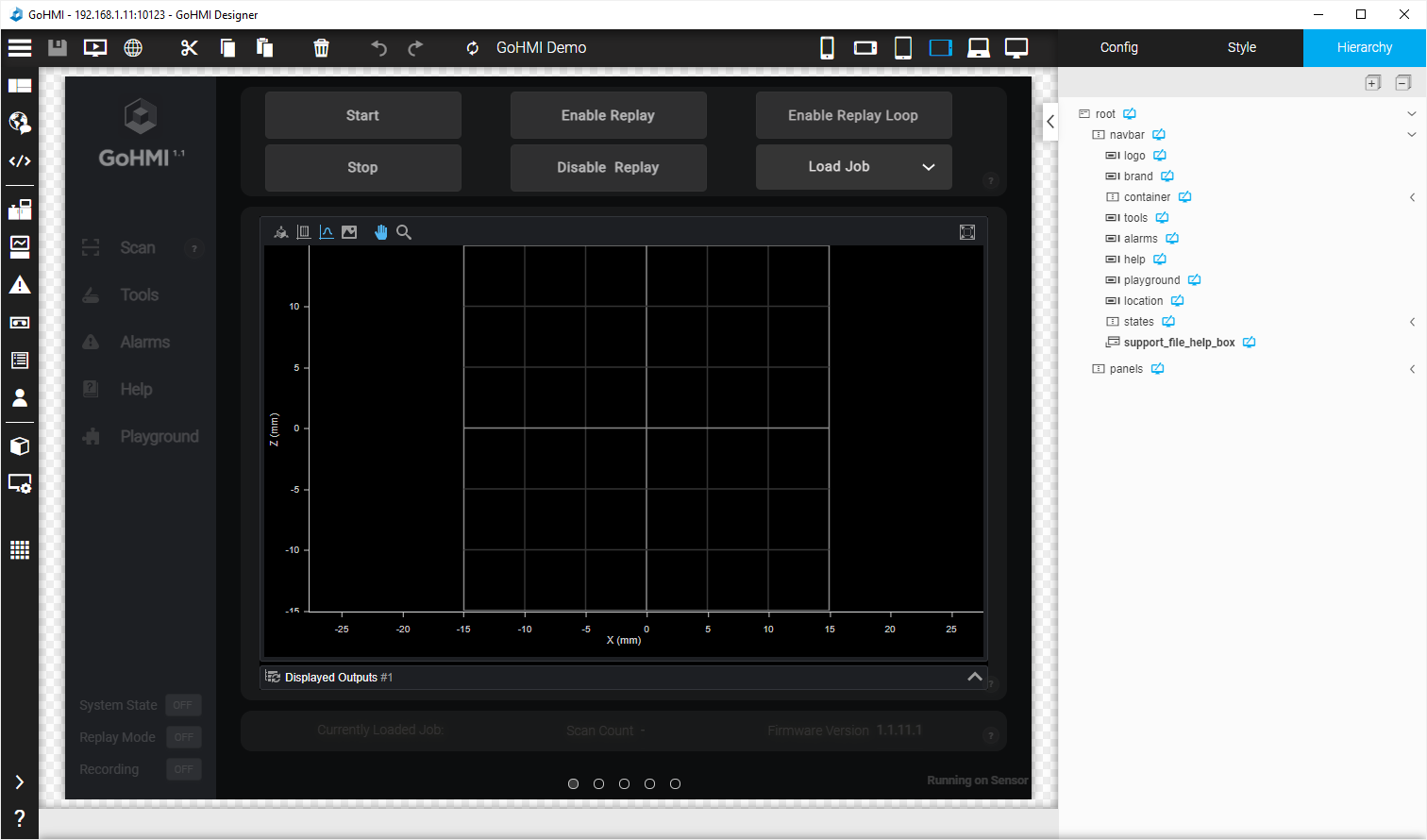Select the magnifier zoom tool in chart

click(x=404, y=232)
